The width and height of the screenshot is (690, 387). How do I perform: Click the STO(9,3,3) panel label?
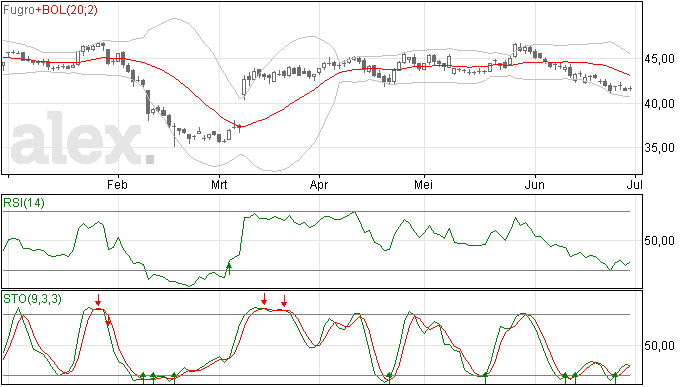(x=32, y=299)
